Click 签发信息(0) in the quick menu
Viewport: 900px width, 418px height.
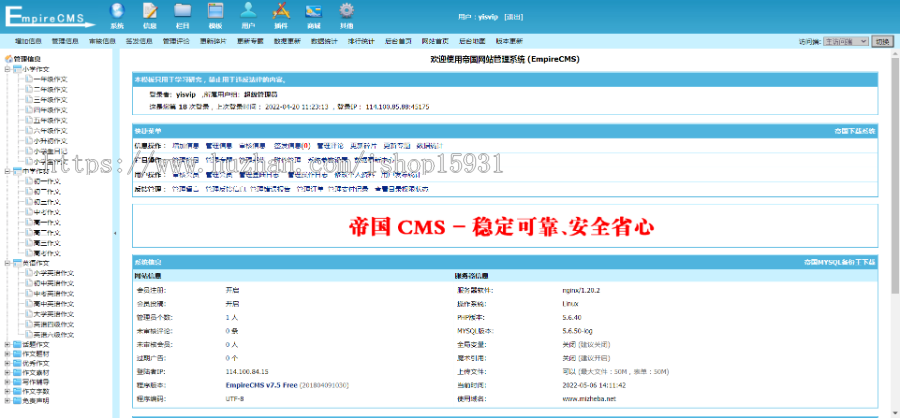pyautogui.click(x=292, y=146)
